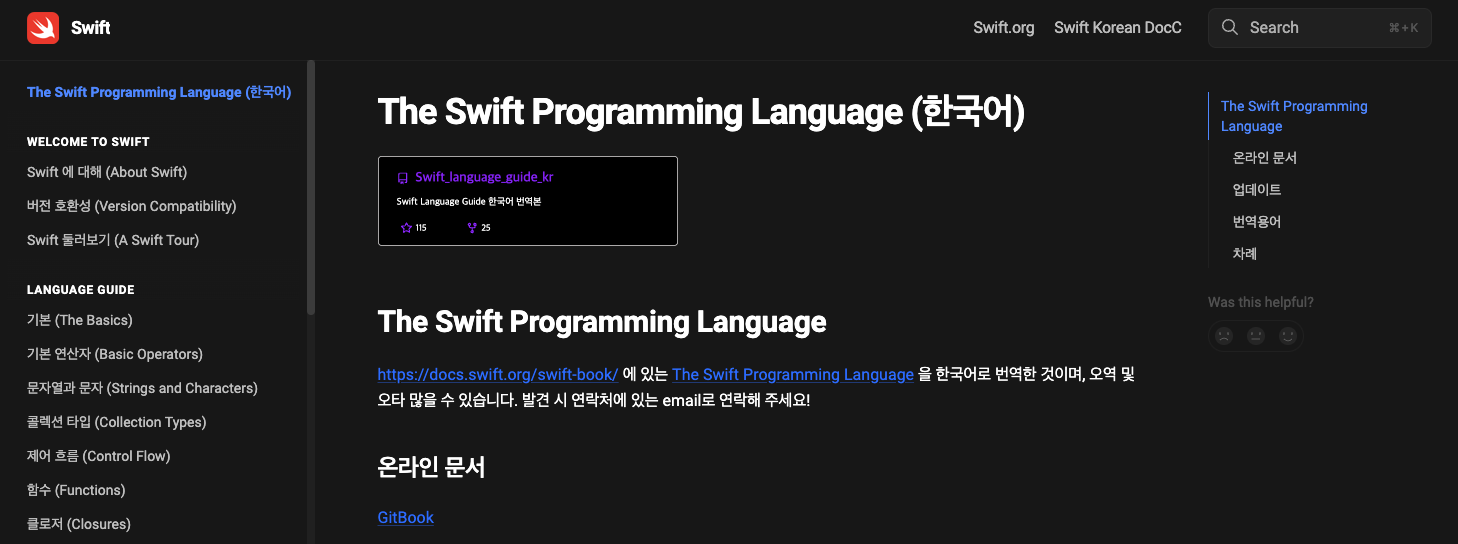Open 문자열과 문자 (Strings and Characters)
The height and width of the screenshot is (544, 1458).
point(142,388)
